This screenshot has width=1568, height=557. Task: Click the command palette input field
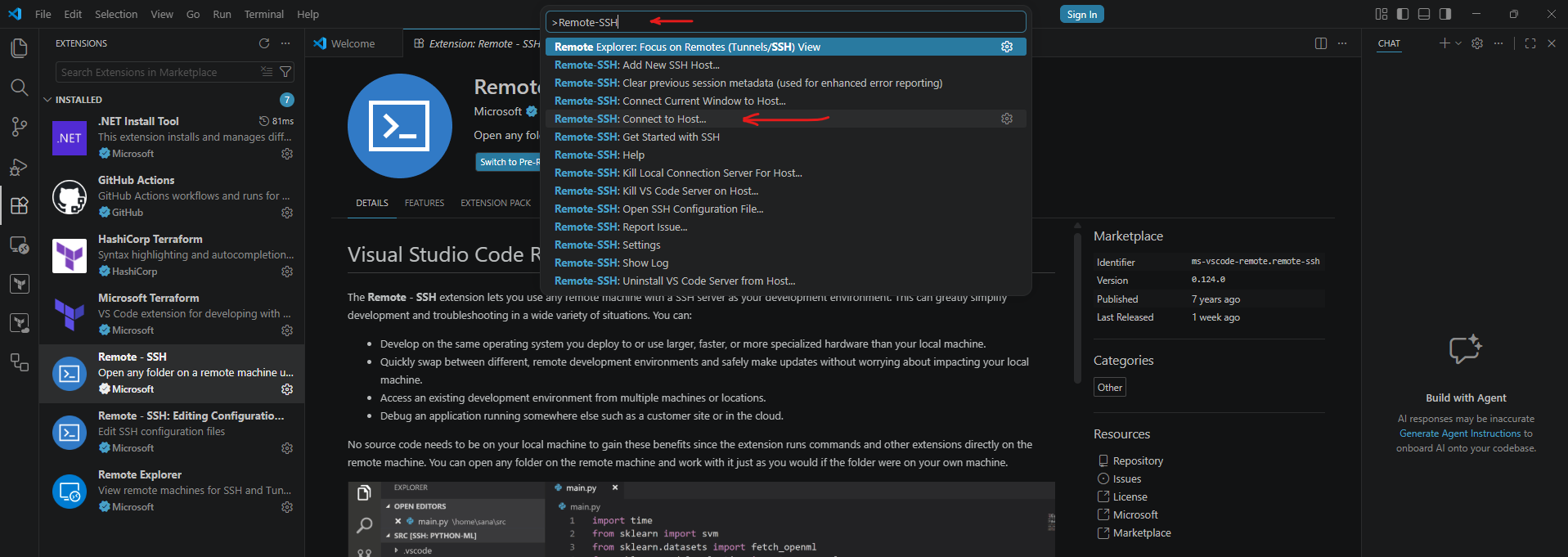coord(785,22)
